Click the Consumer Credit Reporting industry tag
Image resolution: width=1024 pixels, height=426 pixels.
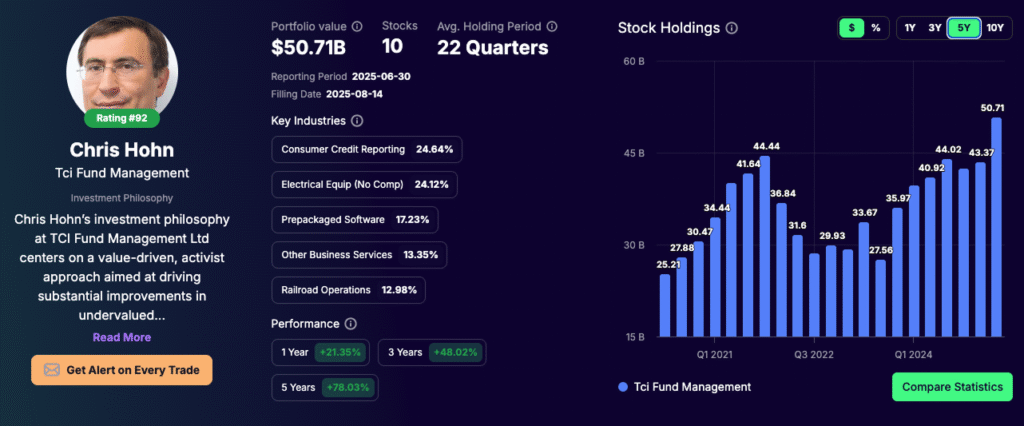pyautogui.click(x=367, y=149)
